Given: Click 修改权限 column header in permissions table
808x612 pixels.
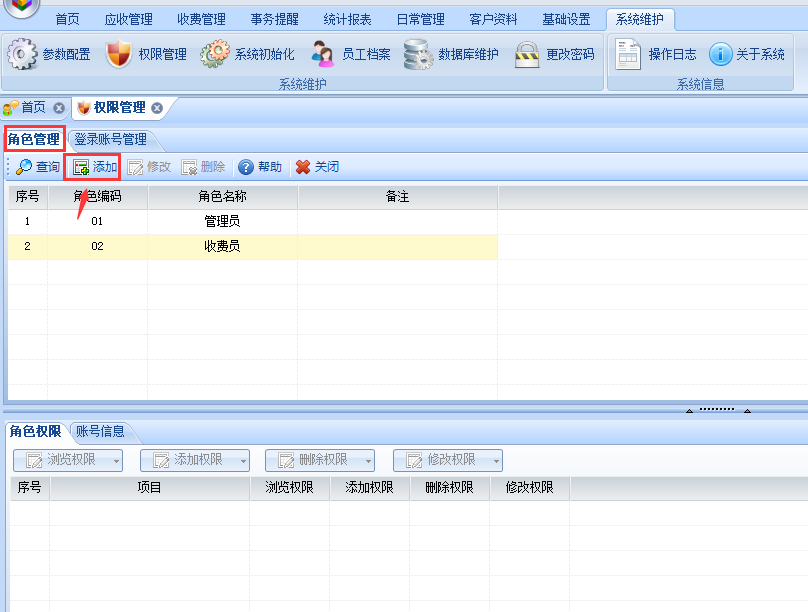Looking at the screenshot, I should click(x=530, y=487).
